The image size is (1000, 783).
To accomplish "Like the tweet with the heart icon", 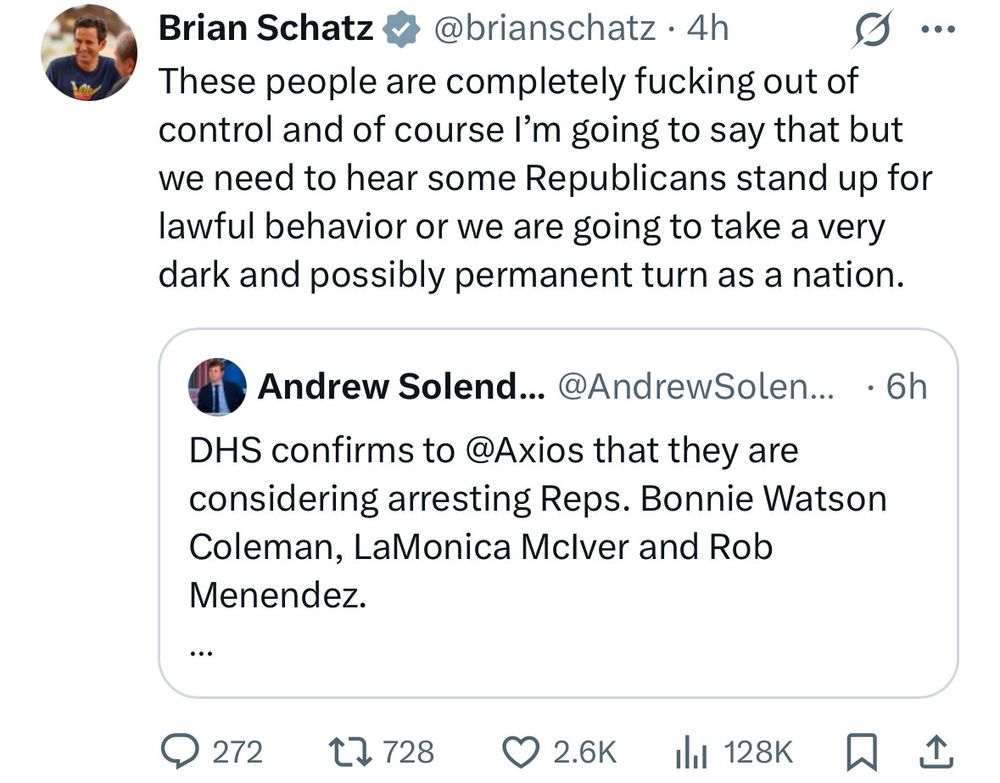I will click(x=520, y=751).
